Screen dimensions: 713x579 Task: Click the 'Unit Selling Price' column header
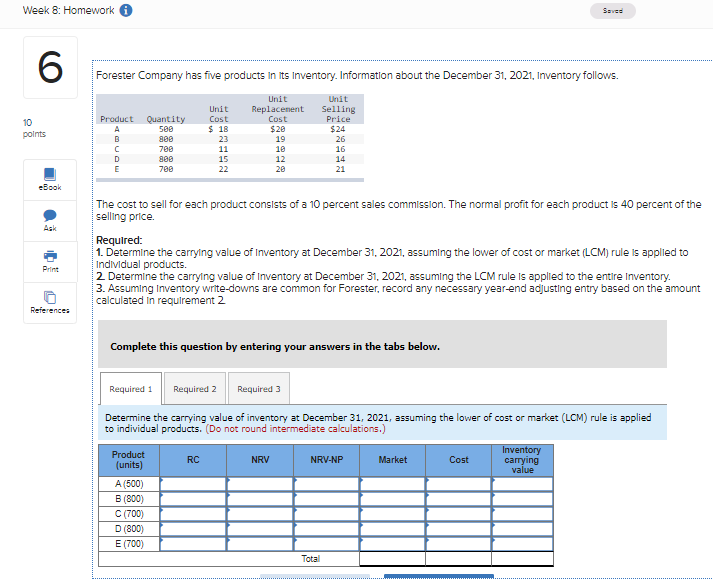(338, 109)
